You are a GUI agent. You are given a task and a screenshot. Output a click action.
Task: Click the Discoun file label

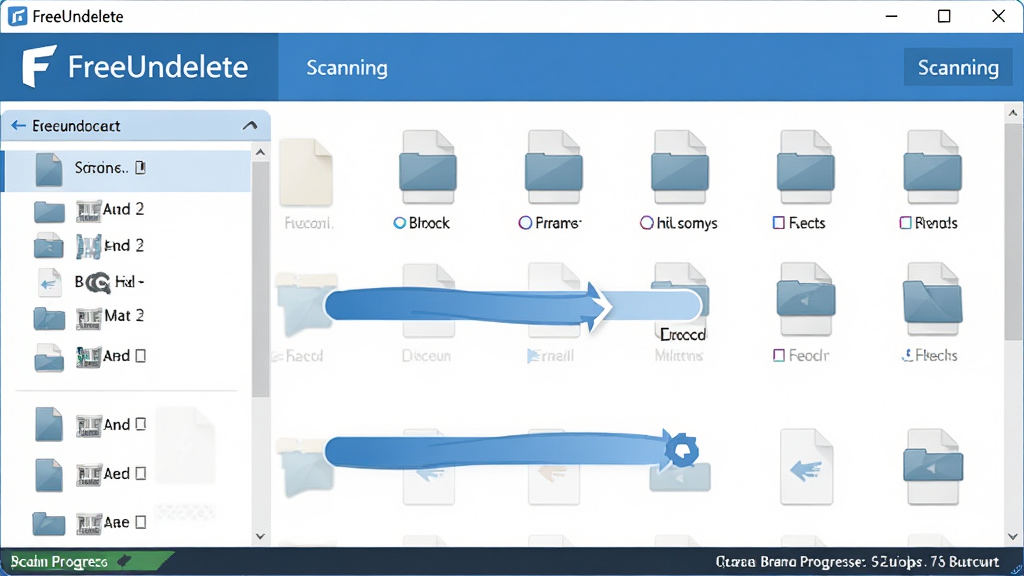click(x=426, y=356)
